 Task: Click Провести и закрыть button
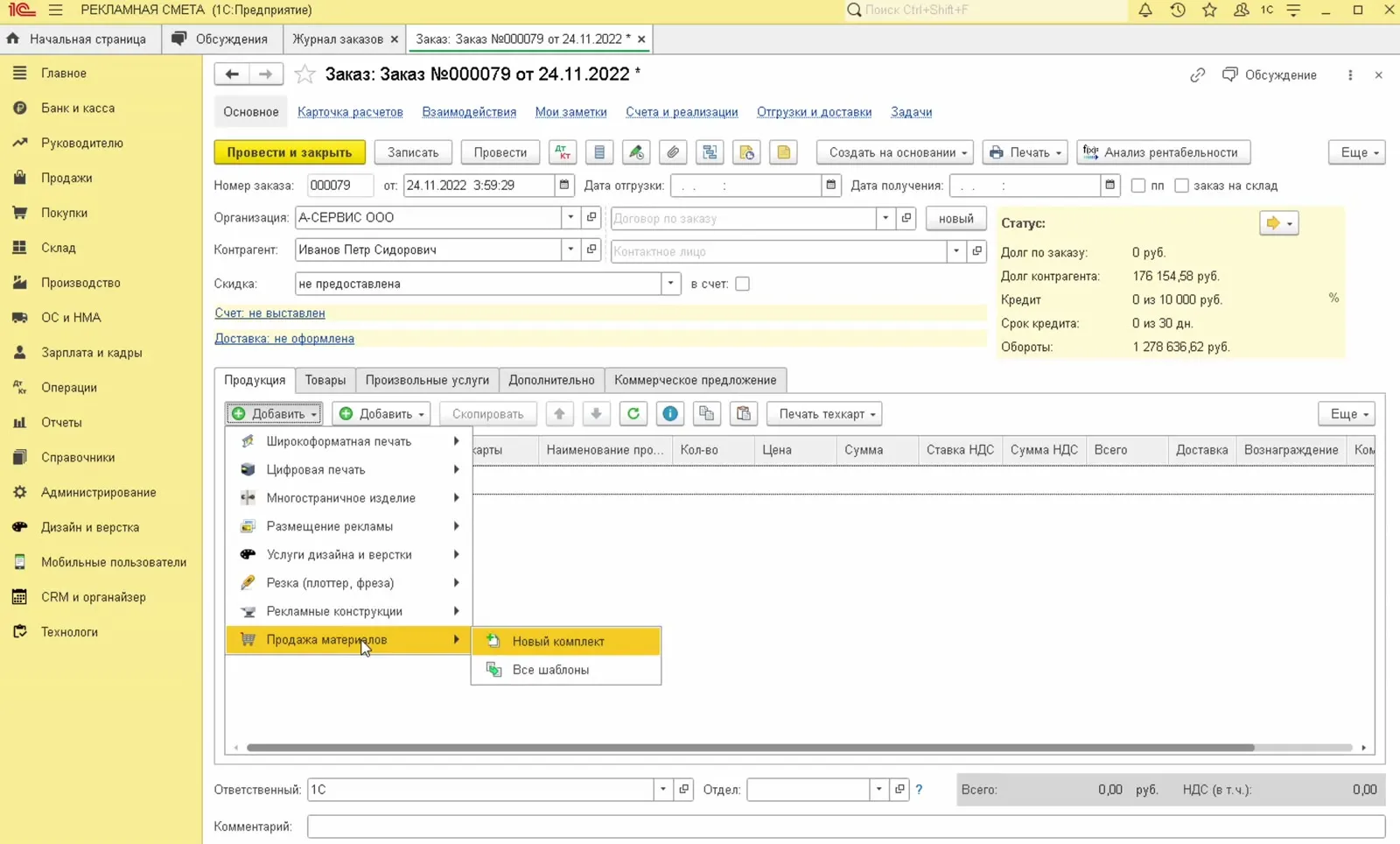290,152
